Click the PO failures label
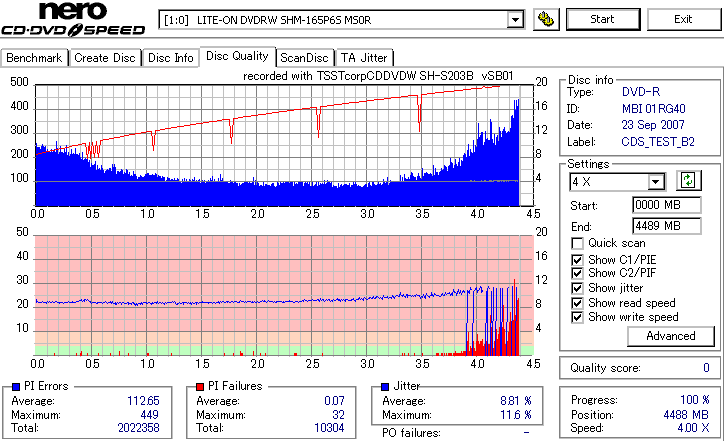The width and height of the screenshot is (724, 441). pos(411,433)
